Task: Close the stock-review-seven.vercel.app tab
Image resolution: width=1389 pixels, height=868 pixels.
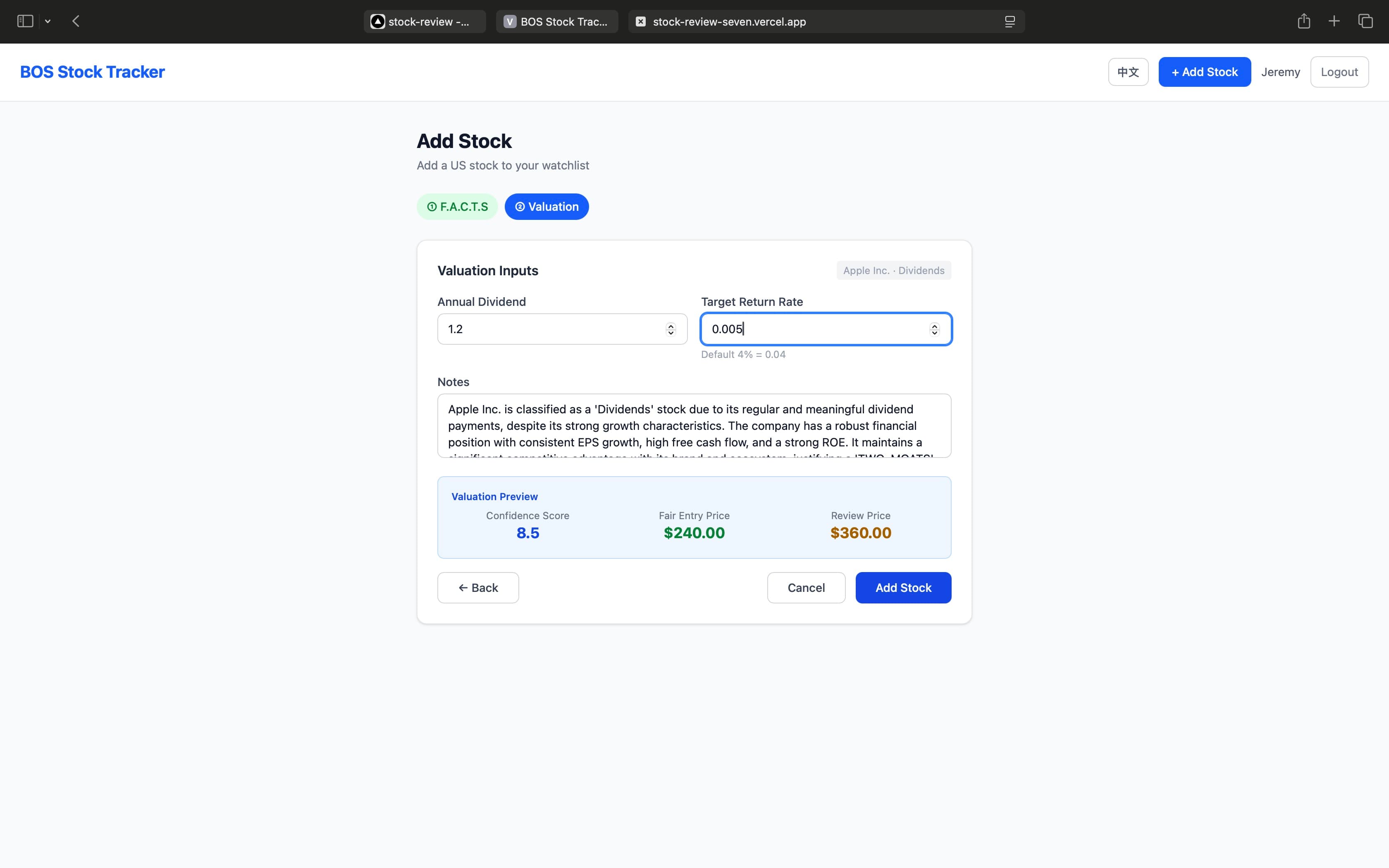Action: 640,21
